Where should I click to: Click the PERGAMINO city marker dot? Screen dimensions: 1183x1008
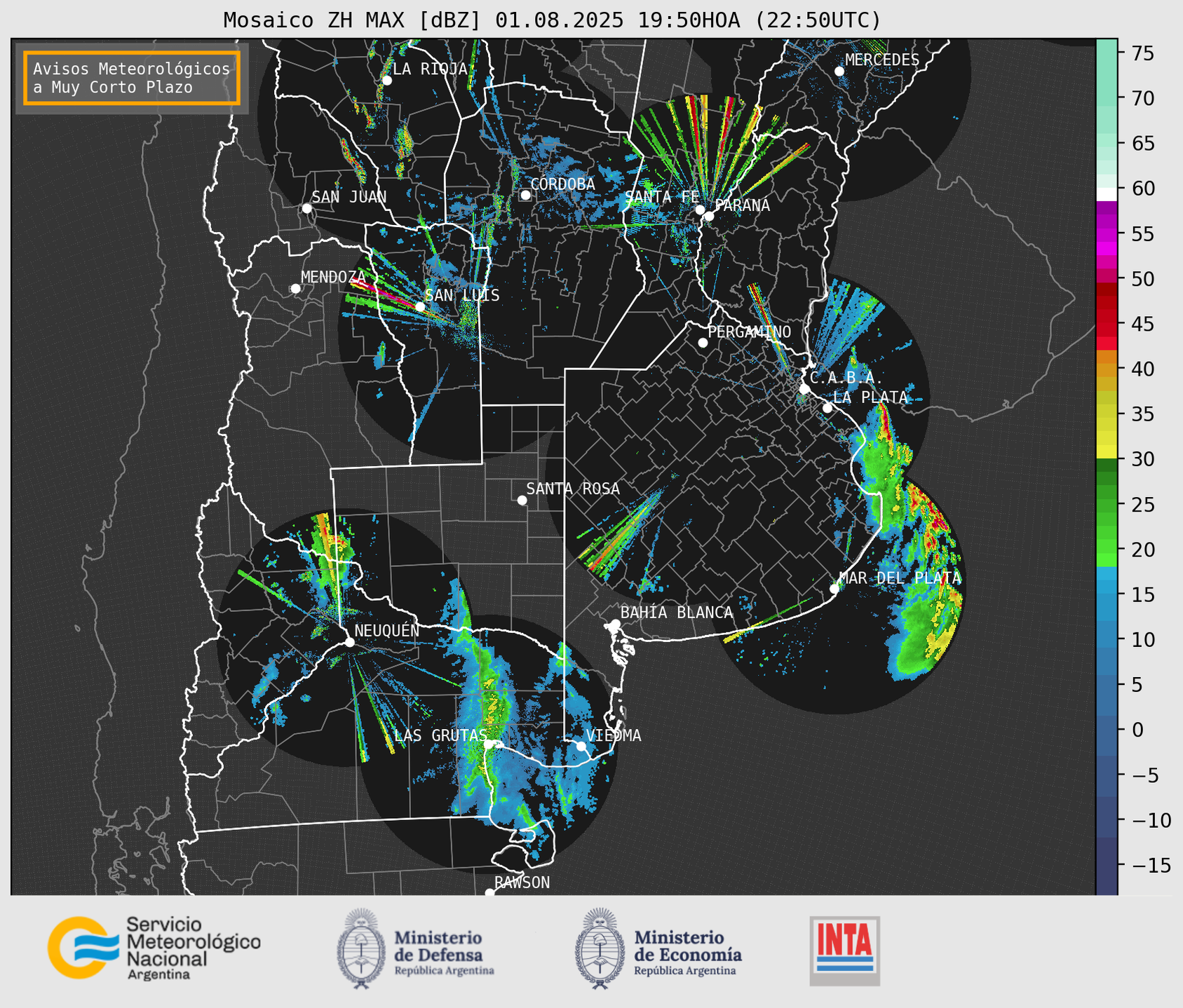pyautogui.click(x=703, y=343)
